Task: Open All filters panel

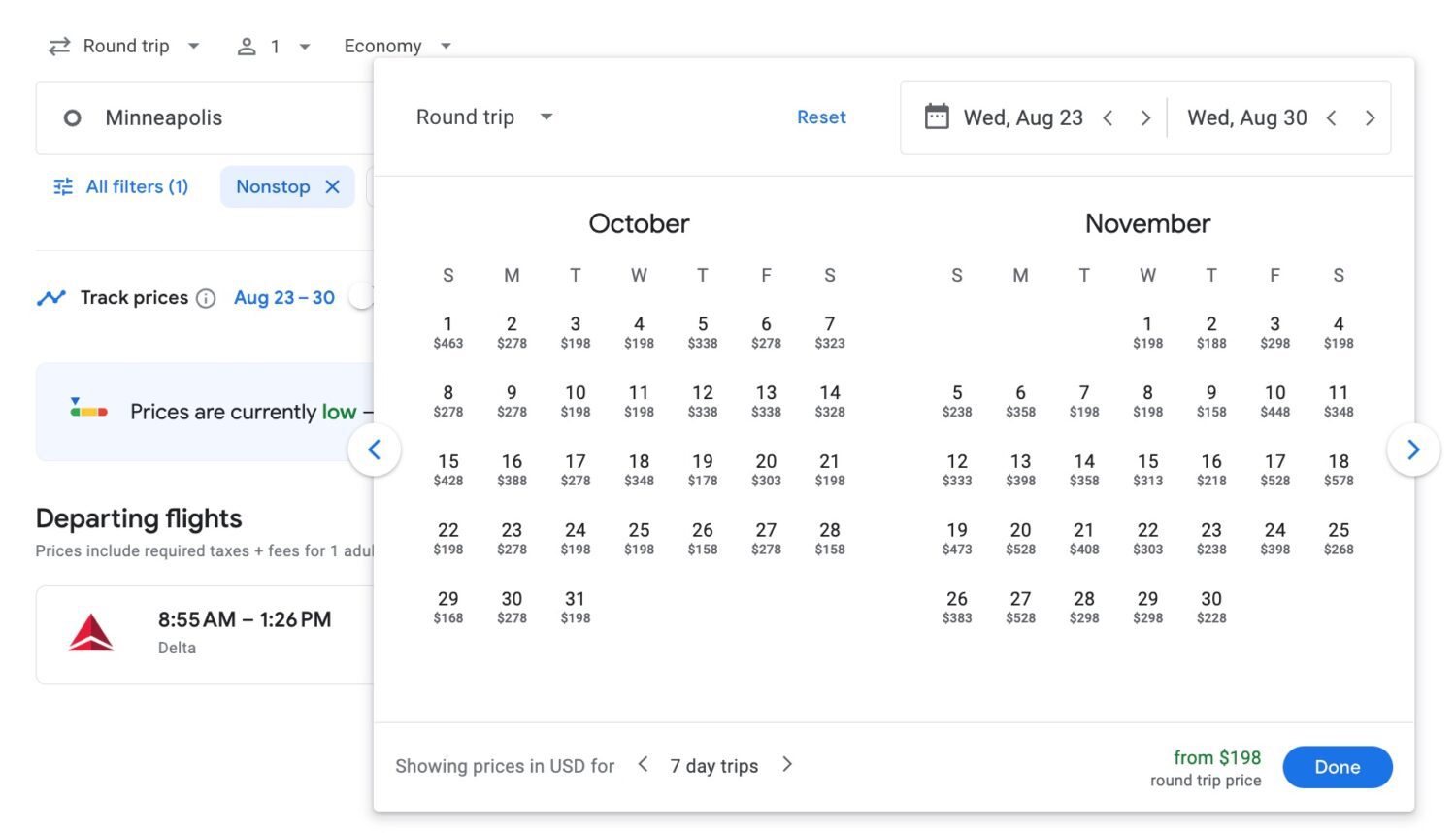Action: [x=121, y=186]
